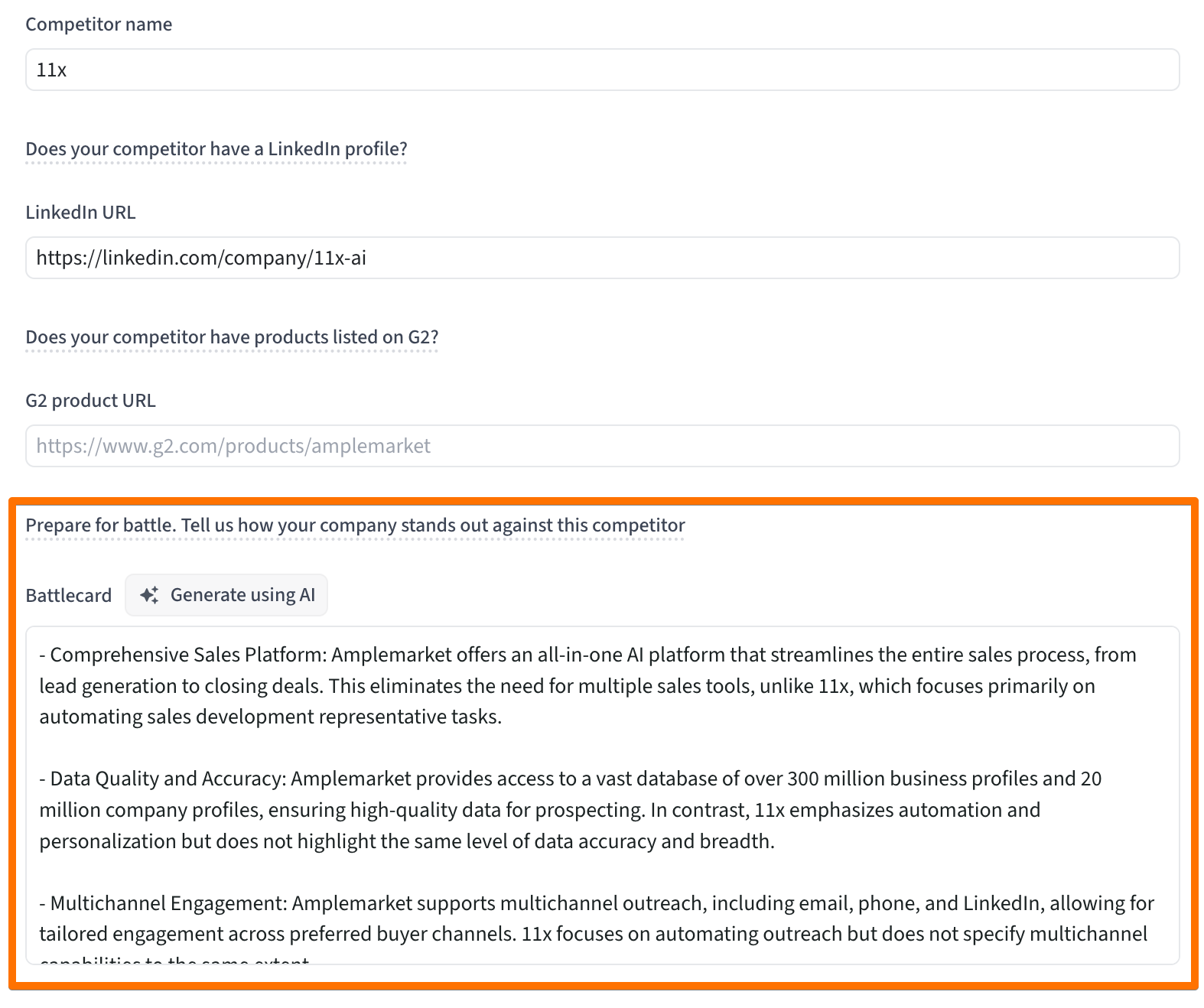The height and width of the screenshot is (1008, 1204).
Task: Click the G2 product URL label
Action: pos(90,401)
